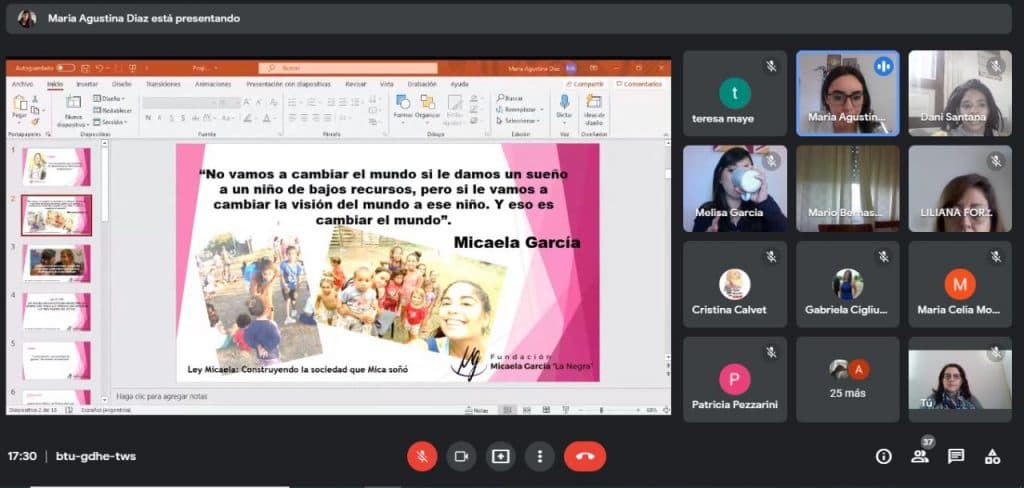1024x488 pixels.
Task: Switch to the Diseño ribbon tab
Action: (x=121, y=84)
